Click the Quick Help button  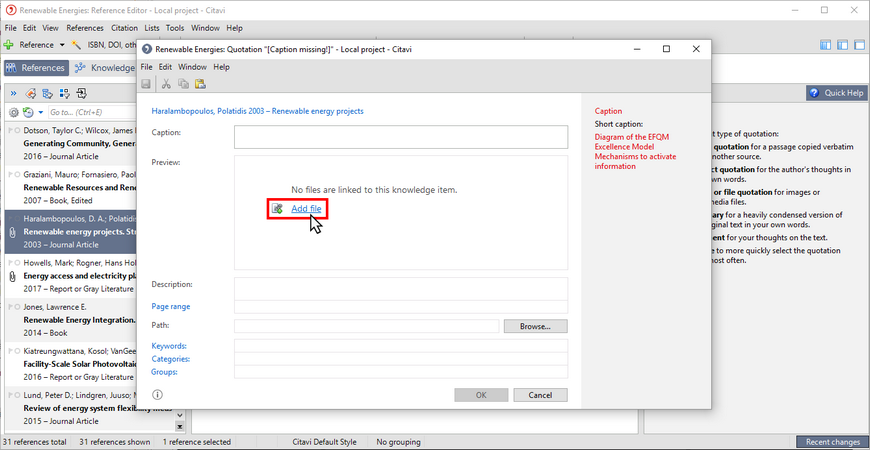[x=836, y=93]
